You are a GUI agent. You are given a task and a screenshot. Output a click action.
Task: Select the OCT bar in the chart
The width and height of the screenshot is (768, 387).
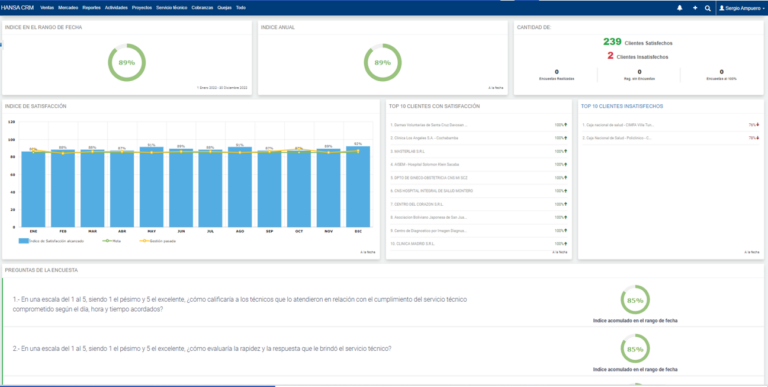pyautogui.click(x=299, y=189)
